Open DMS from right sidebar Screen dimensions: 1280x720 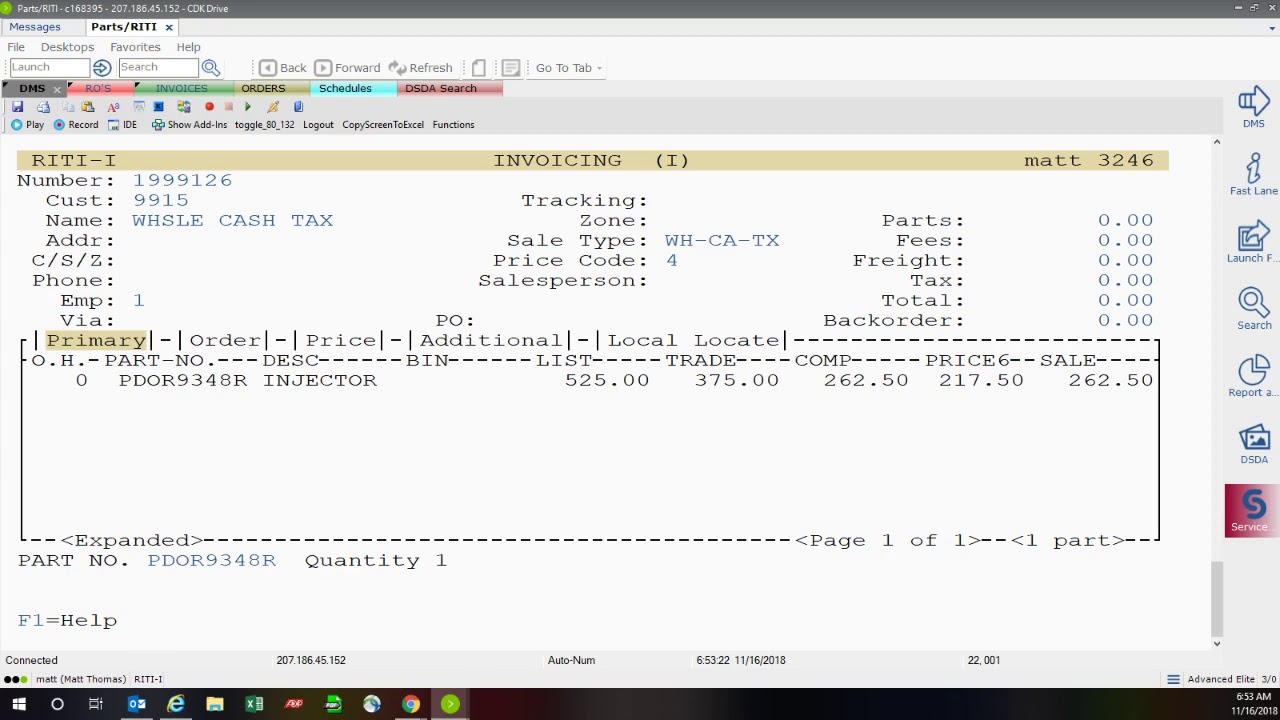coord(1253,108)
